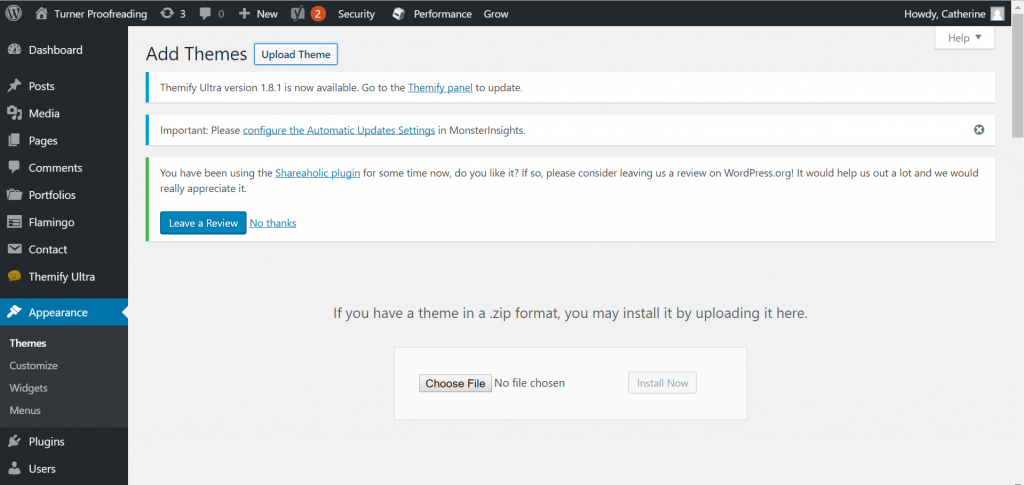Click the New label in admin bar
Viewport: 1024px width, 485px height.
pyautogui.click(x=267, y=14)
